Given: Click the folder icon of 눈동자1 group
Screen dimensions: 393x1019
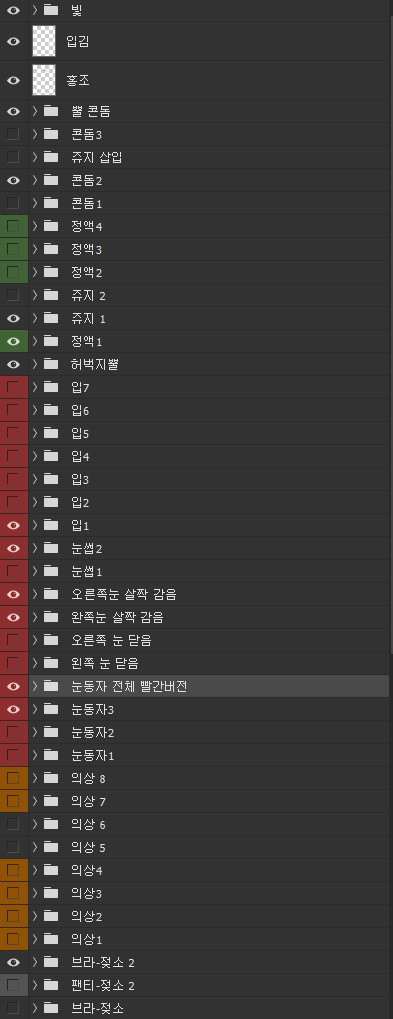Looking at the screenshot, I should pos(51,755).
